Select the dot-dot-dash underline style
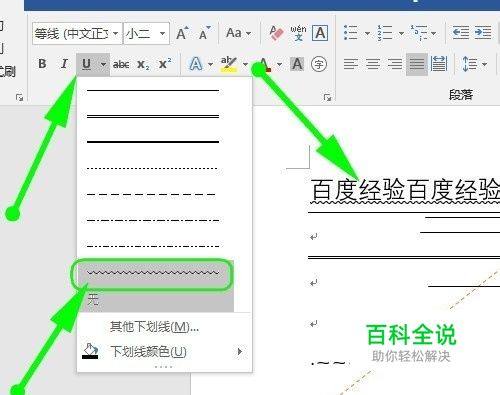This screenshot has height=395, width=500. [x=153, y=246]
